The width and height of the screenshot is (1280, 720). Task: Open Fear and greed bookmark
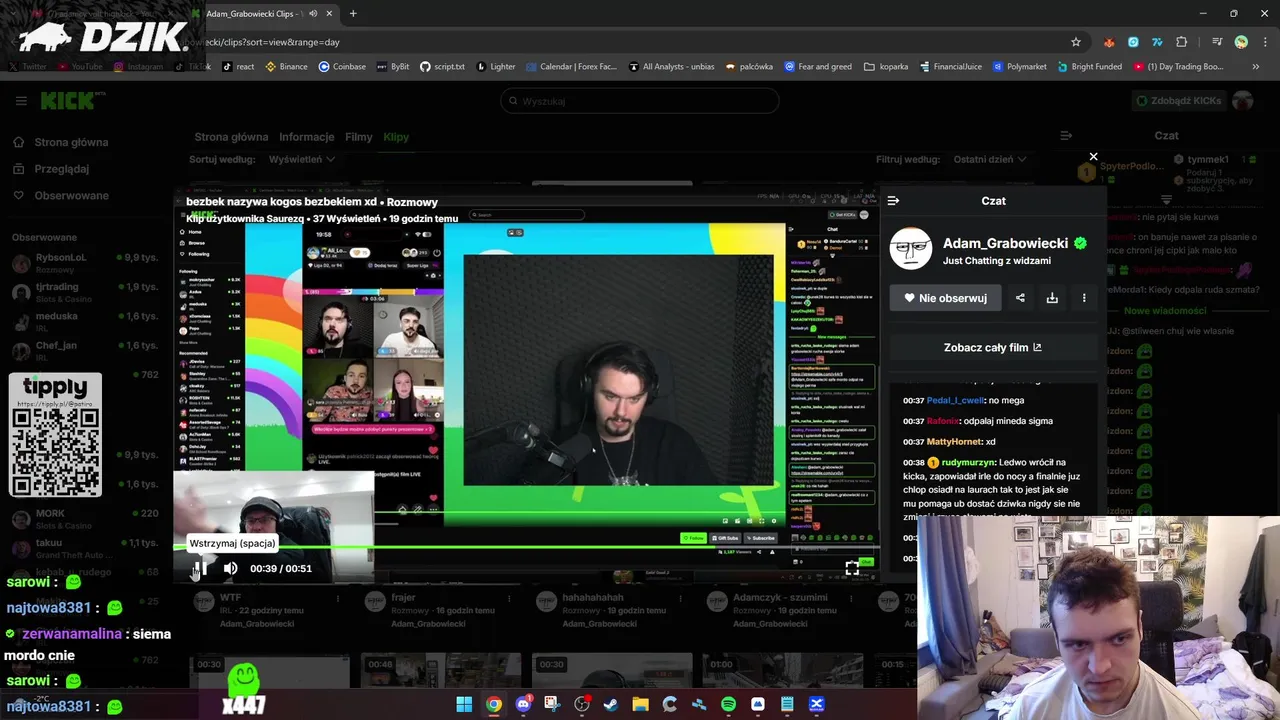pyautogui.click(x=818, y=67)
